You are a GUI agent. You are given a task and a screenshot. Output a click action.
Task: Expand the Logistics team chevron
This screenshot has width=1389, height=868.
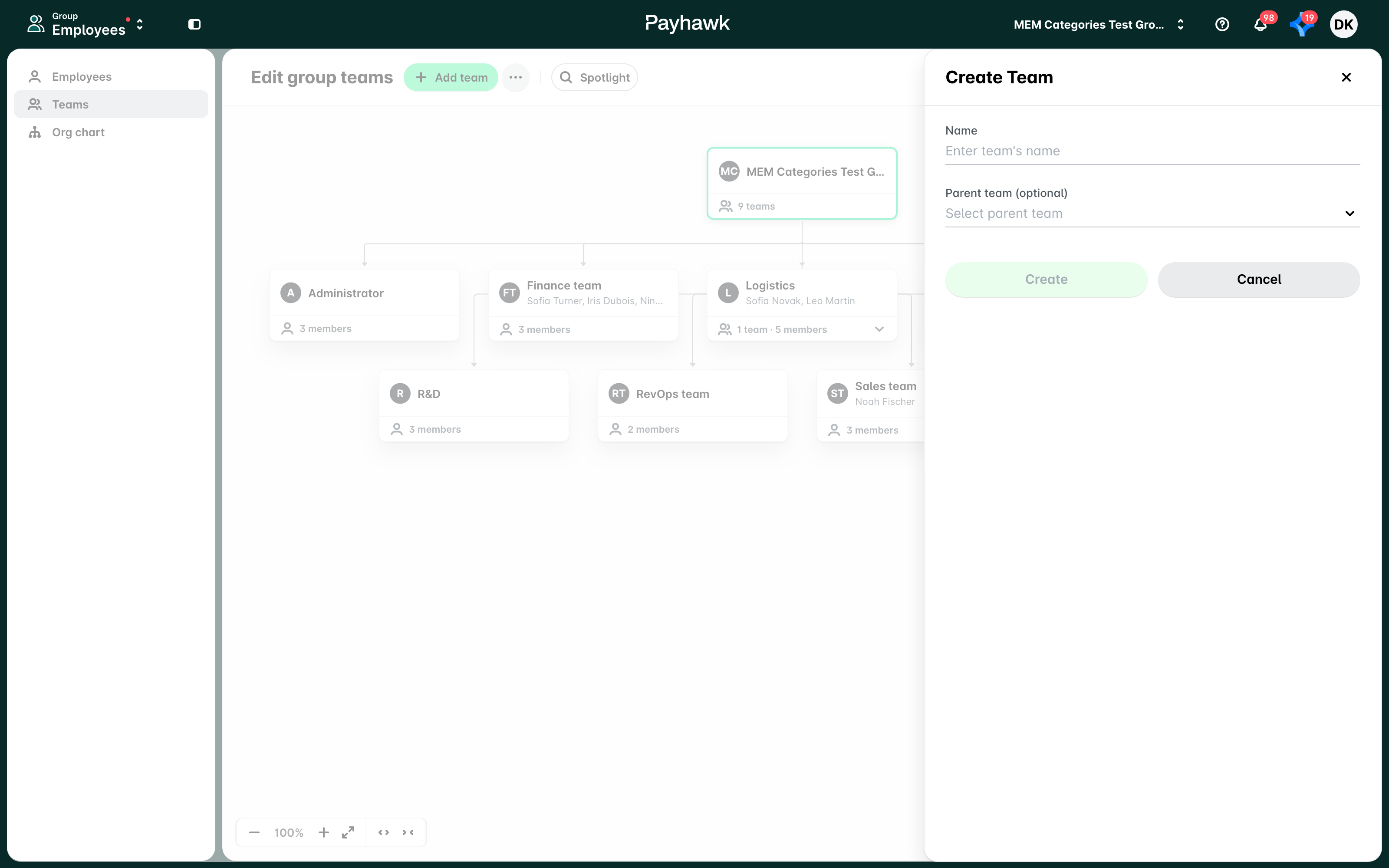click(879, 329)
